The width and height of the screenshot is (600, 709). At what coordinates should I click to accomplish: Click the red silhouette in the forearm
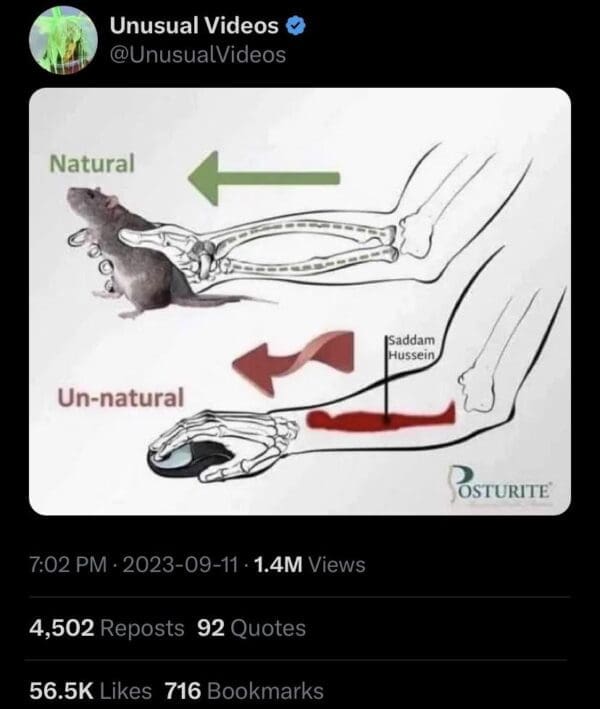[385, 417]
